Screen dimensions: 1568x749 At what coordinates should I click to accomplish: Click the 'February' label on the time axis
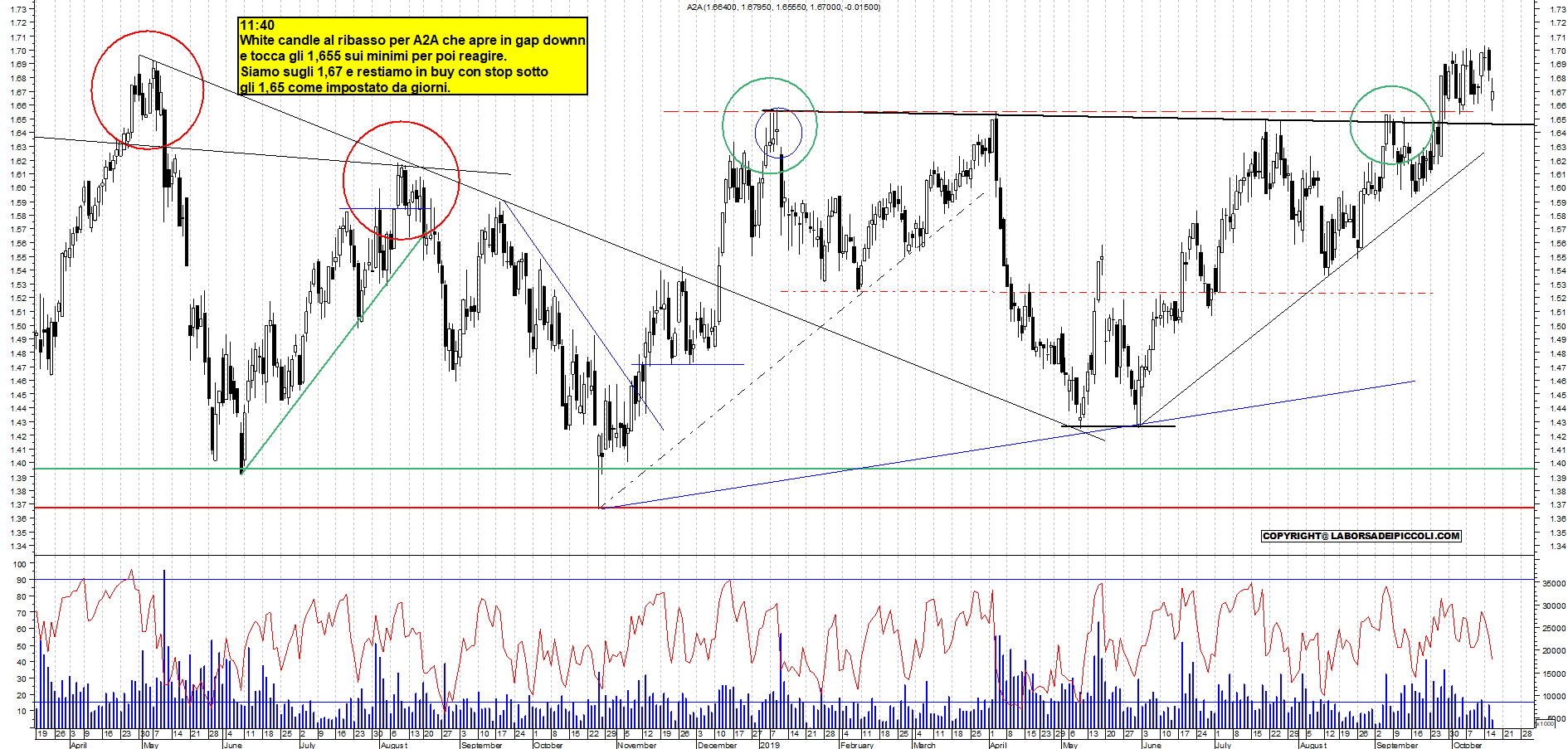click(857, 745)
